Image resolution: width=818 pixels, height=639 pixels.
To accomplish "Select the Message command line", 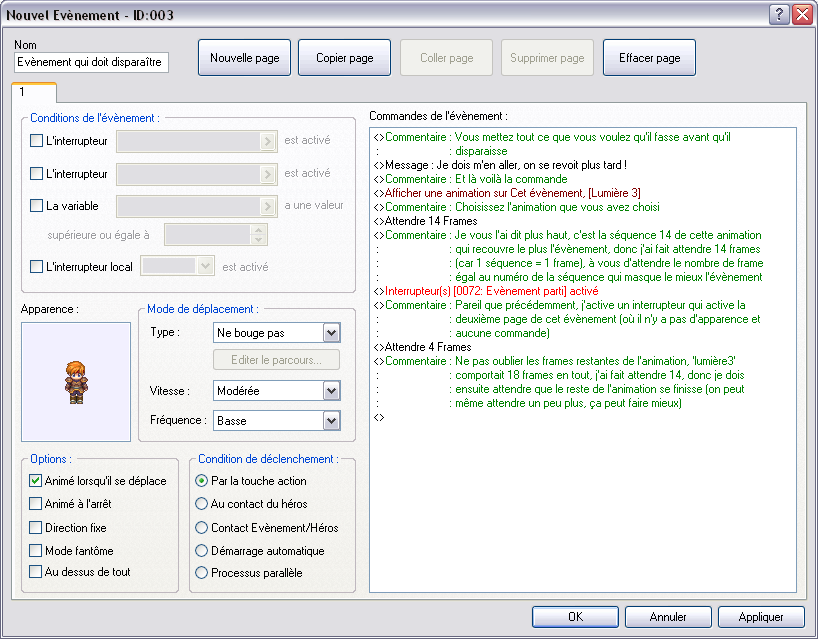I will (x=500, y=165).
